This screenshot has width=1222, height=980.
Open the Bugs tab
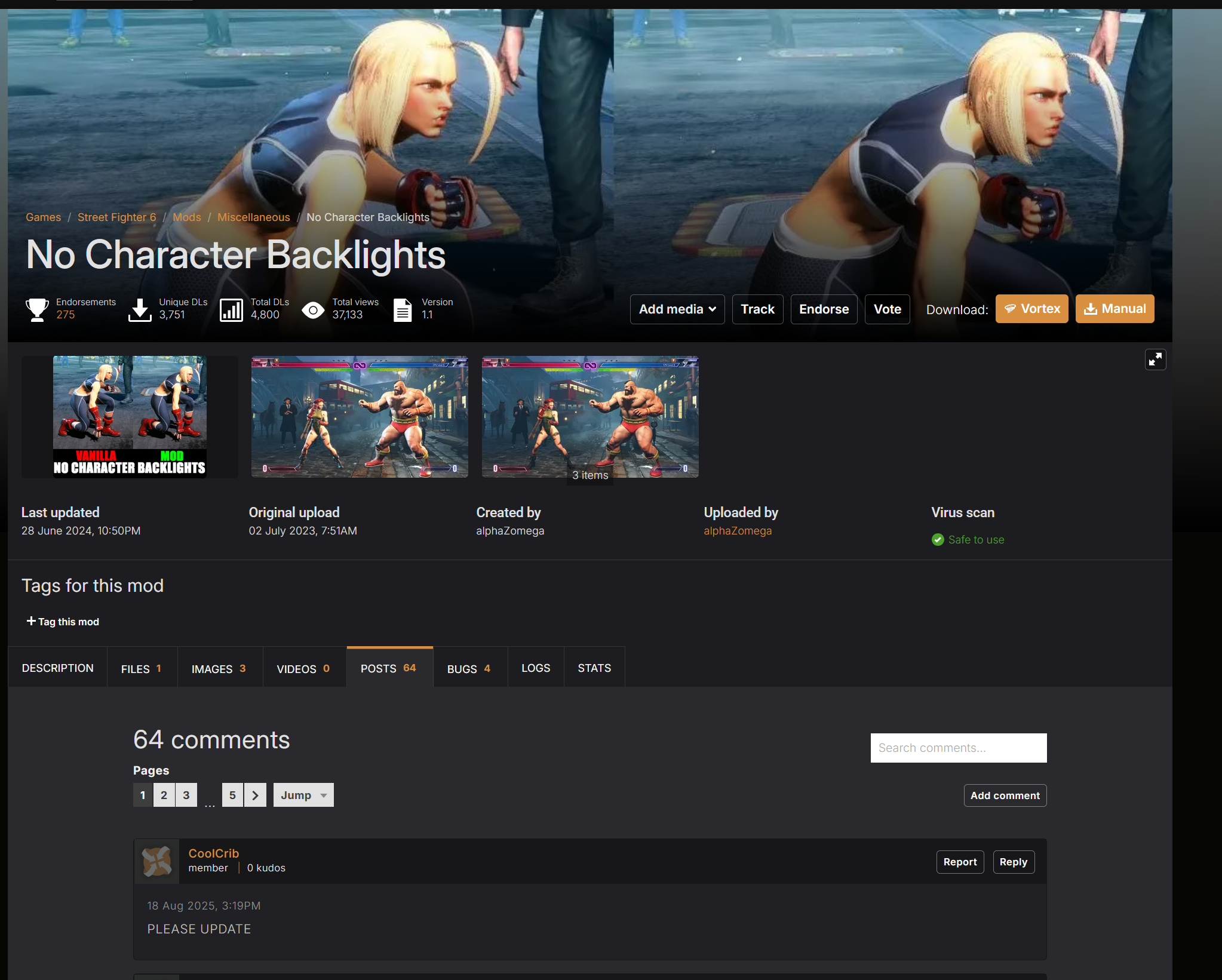469,668
